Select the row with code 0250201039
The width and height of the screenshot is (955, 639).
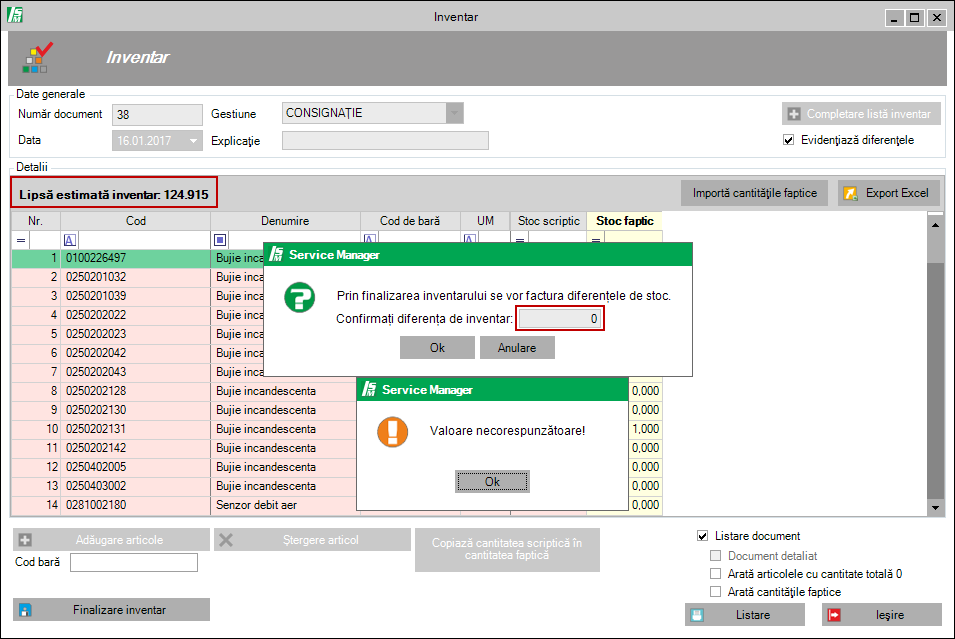[x=138, y=296]
